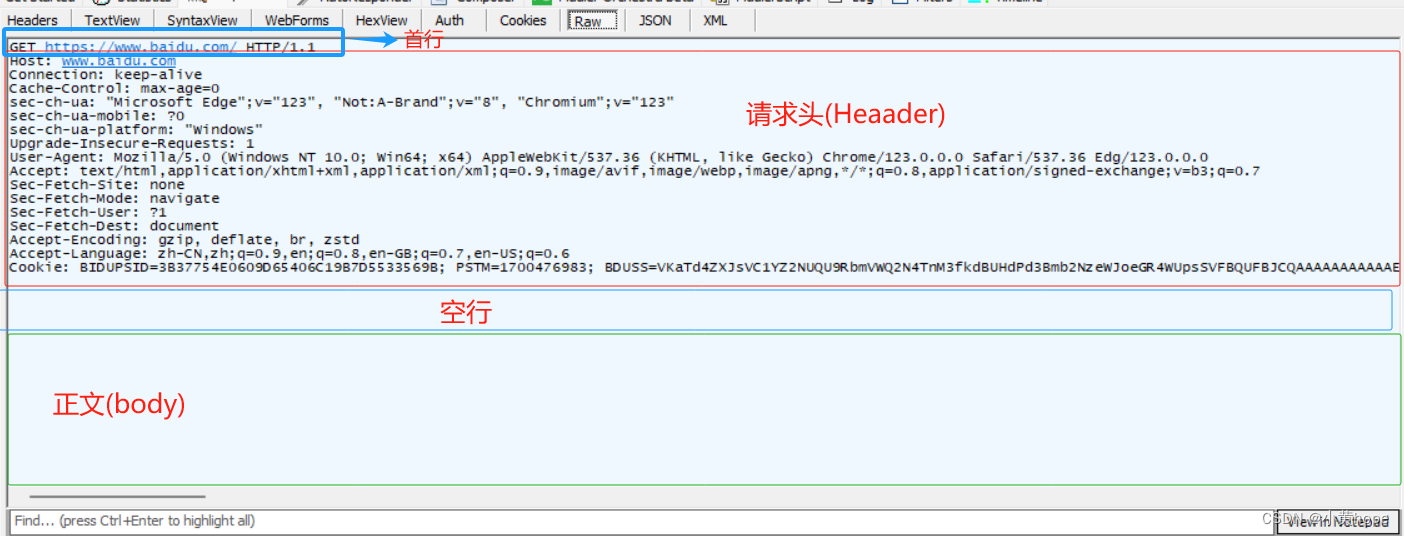Open the XML tab
Viewport: 1404px width, 536px height.
tap(715, 20)
